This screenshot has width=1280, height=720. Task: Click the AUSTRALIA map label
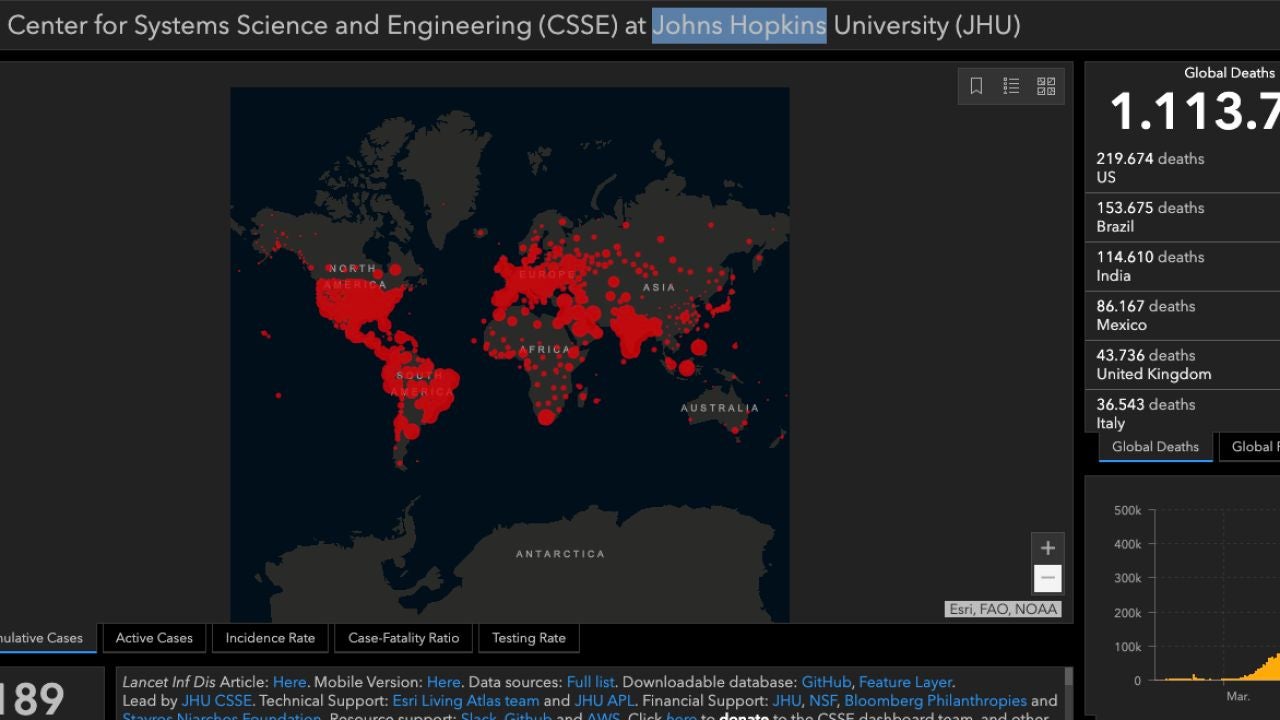coord(720,408)
